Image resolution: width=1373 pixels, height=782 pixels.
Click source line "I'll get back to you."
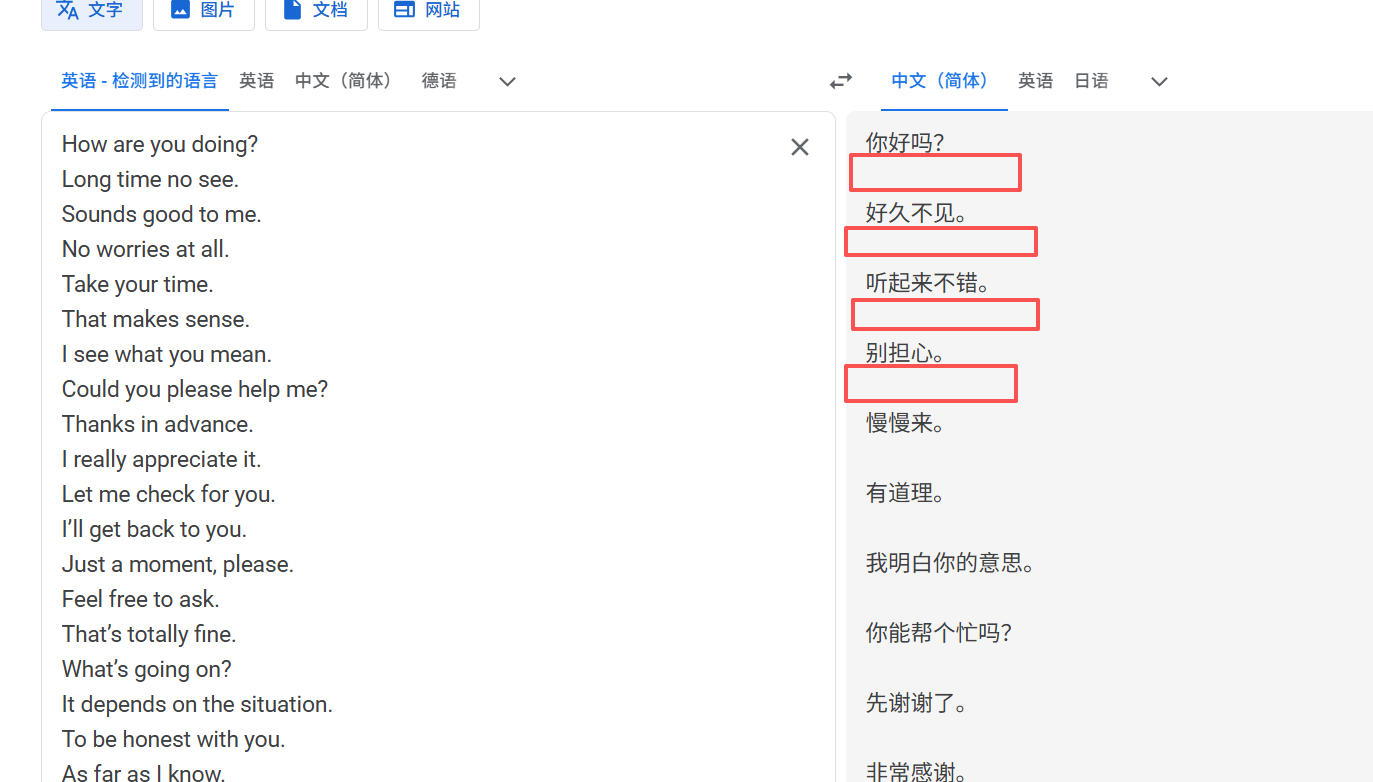click(154, 529)
